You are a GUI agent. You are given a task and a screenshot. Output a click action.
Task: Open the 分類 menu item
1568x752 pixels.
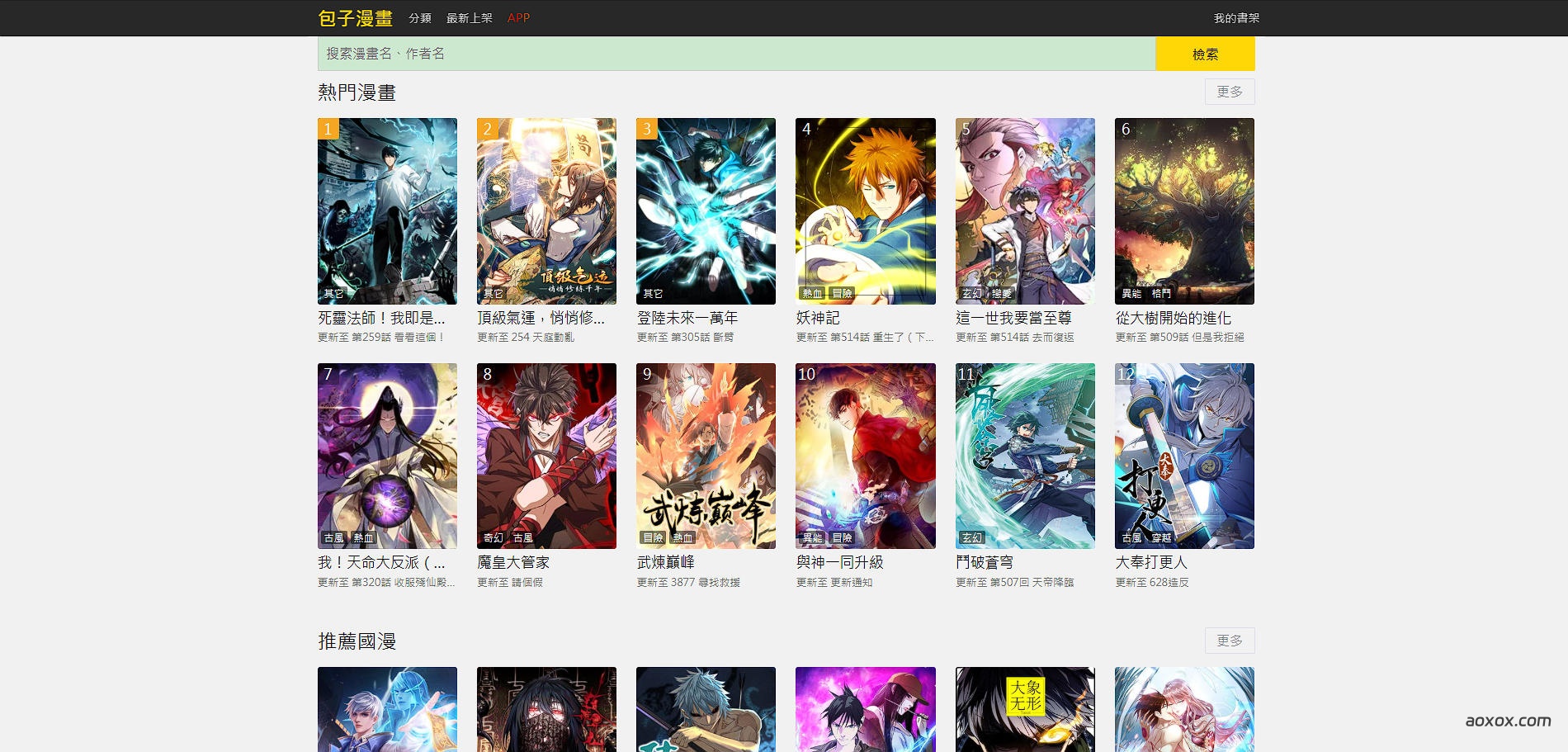click(x=419, y=18)
